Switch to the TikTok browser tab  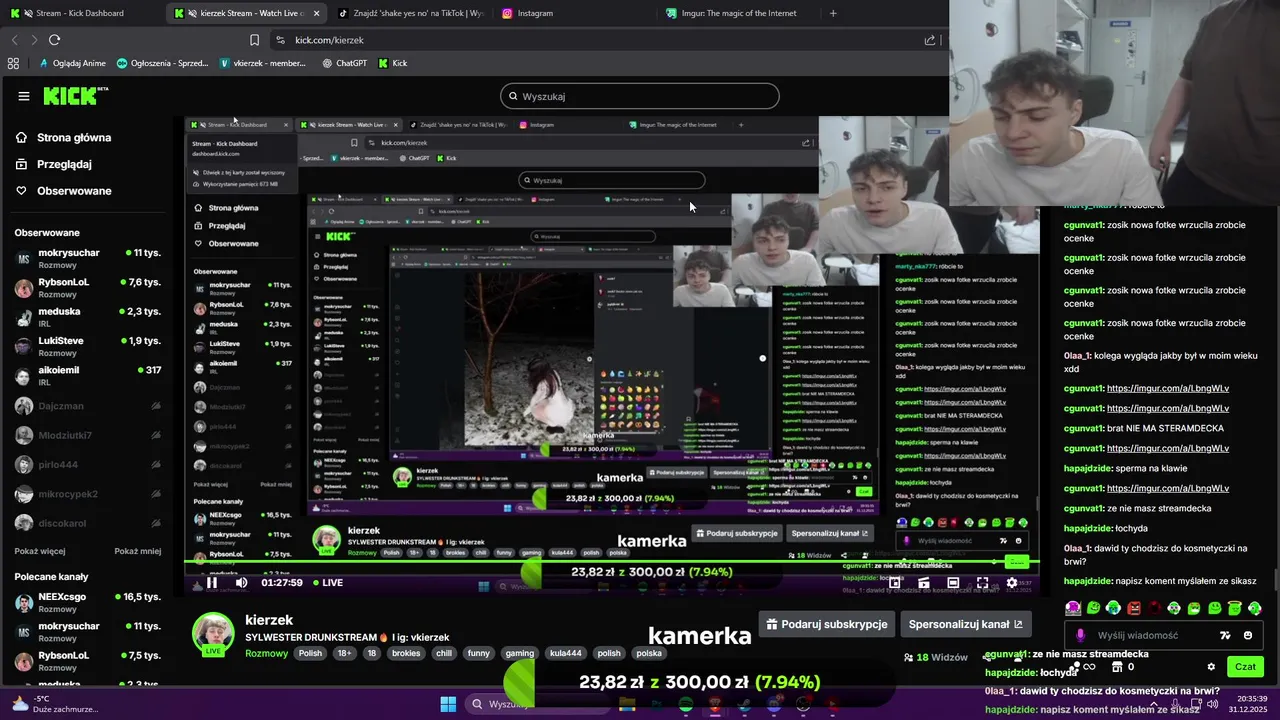(x=411, y=13)
